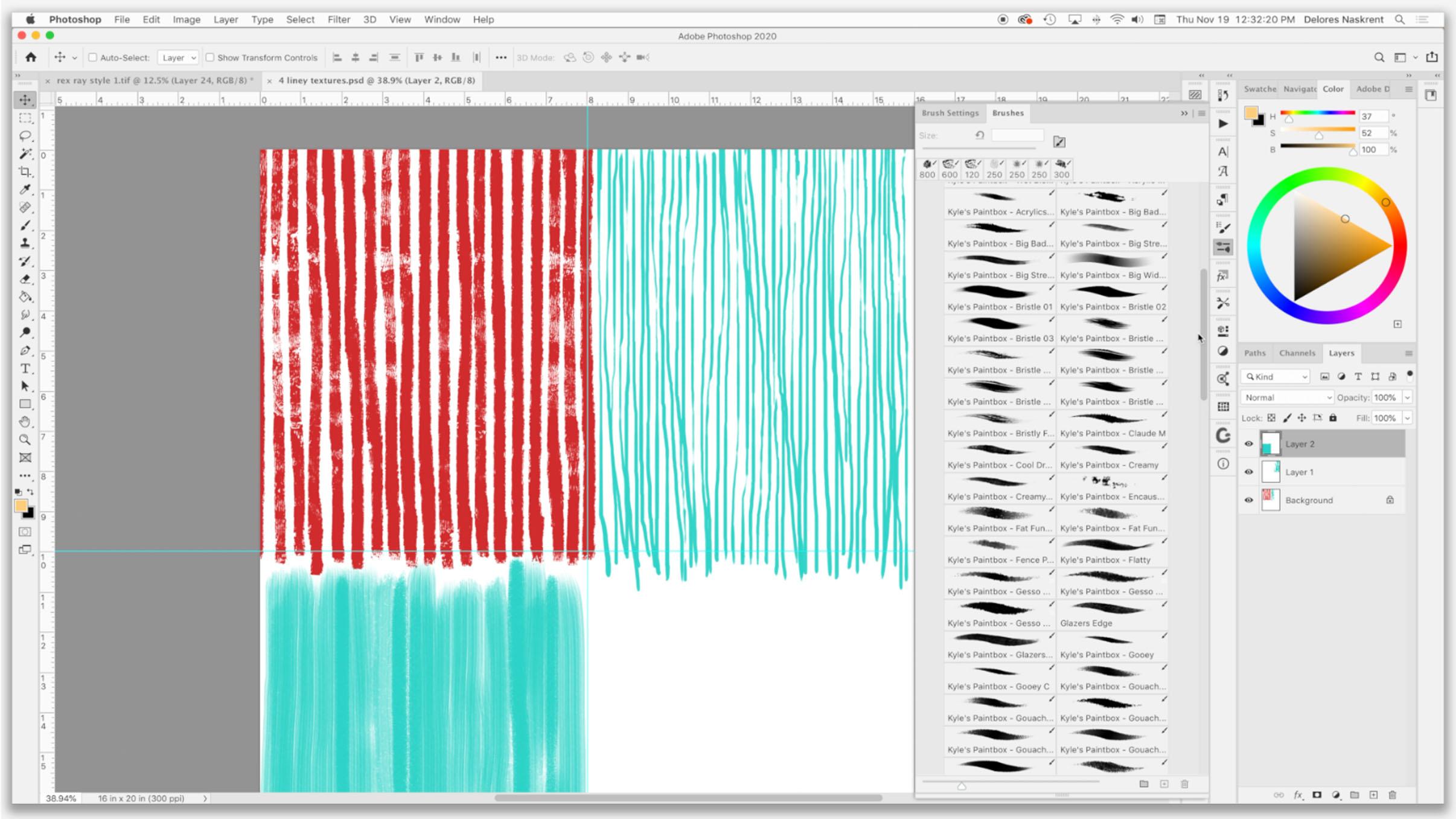
Task: Open the Kind filter dropdown
Action: [1275, 376]
